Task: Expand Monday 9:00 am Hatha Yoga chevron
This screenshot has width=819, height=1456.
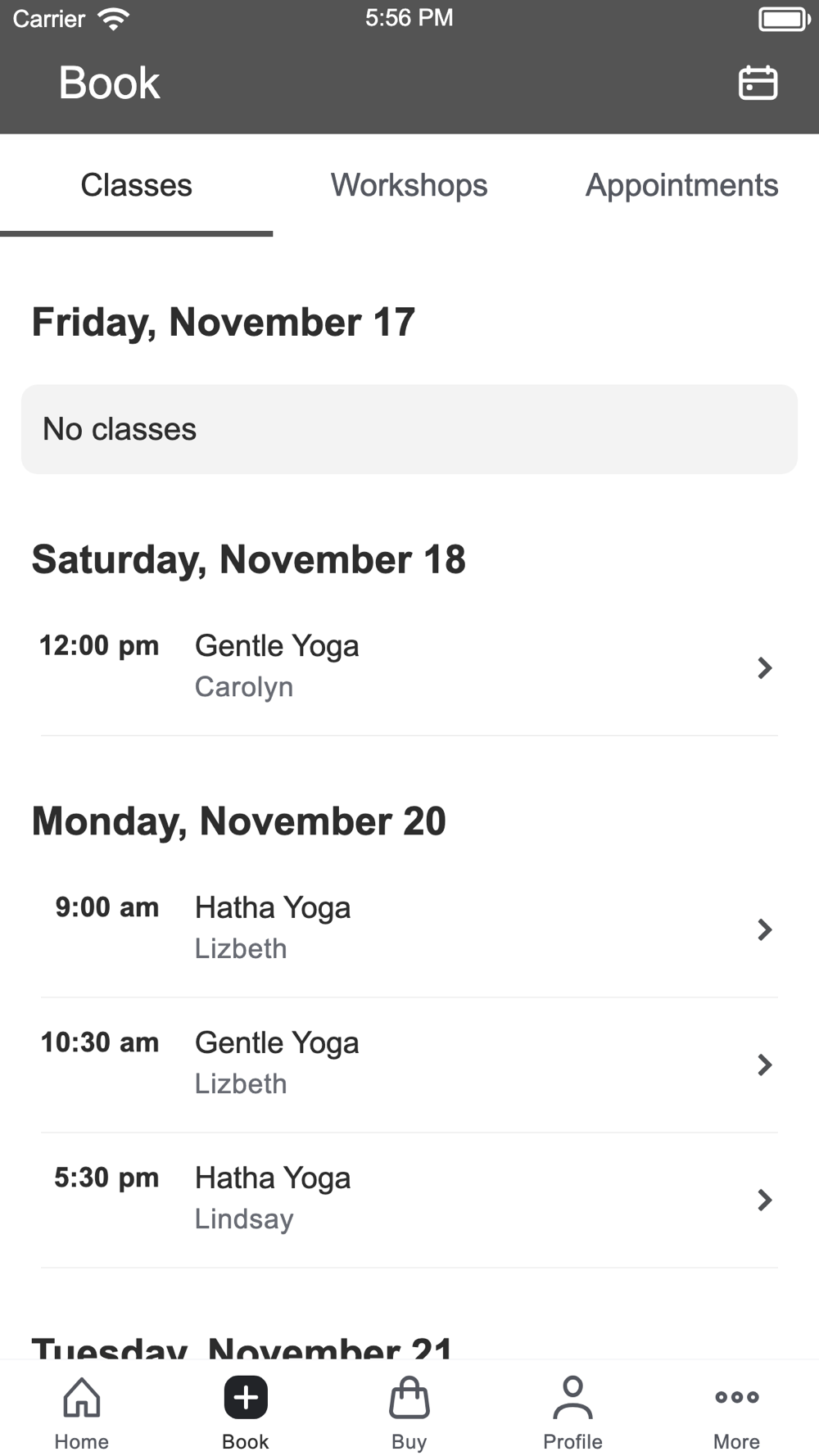Action: [x=765, y=929]
